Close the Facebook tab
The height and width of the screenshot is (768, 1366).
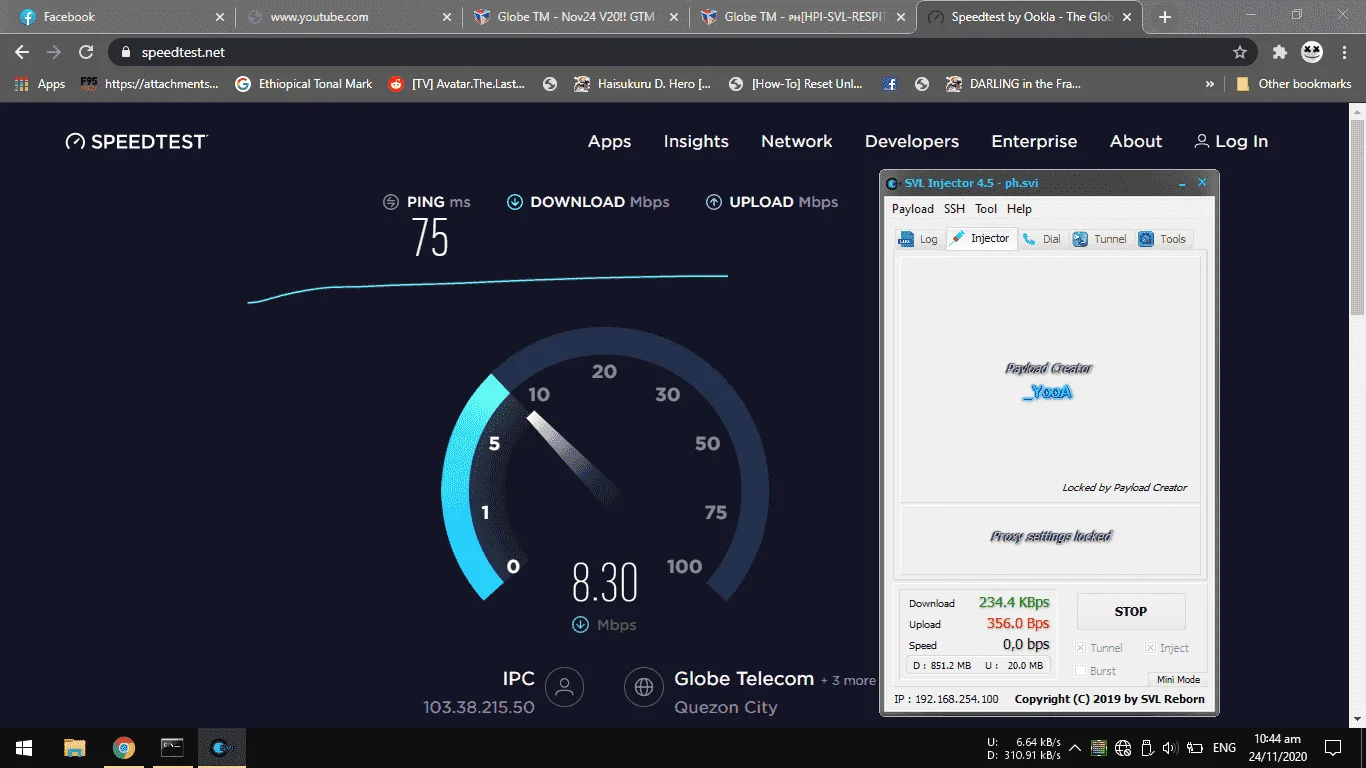coord(220,17)
